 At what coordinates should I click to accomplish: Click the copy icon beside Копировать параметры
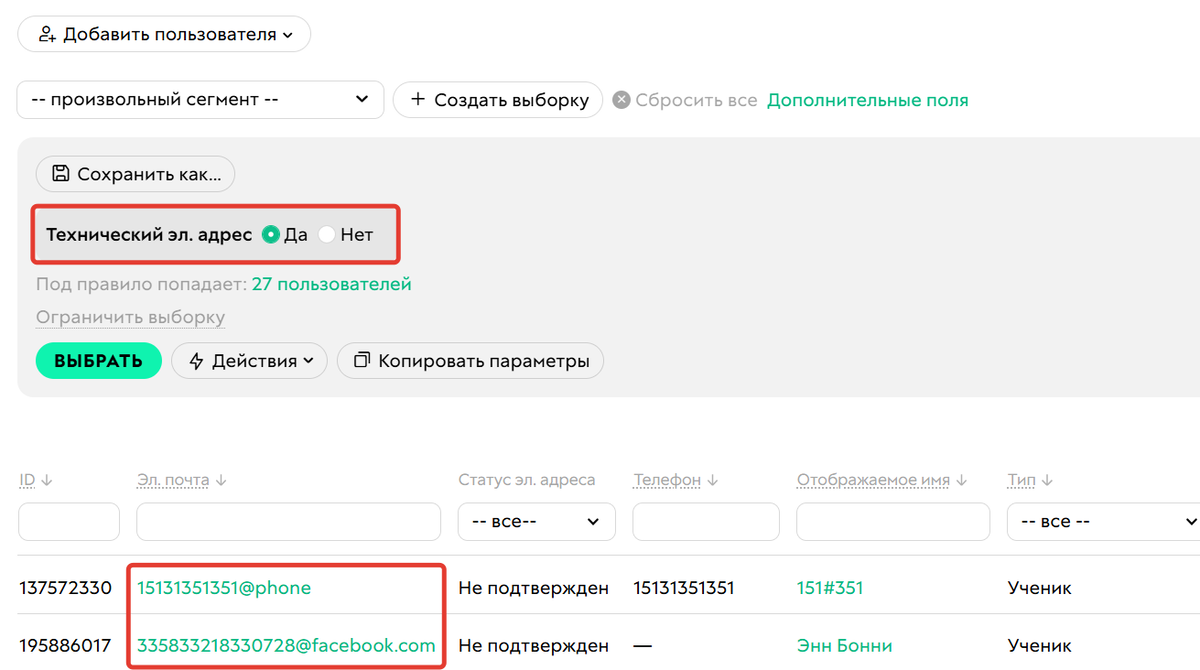click(362, 360)
